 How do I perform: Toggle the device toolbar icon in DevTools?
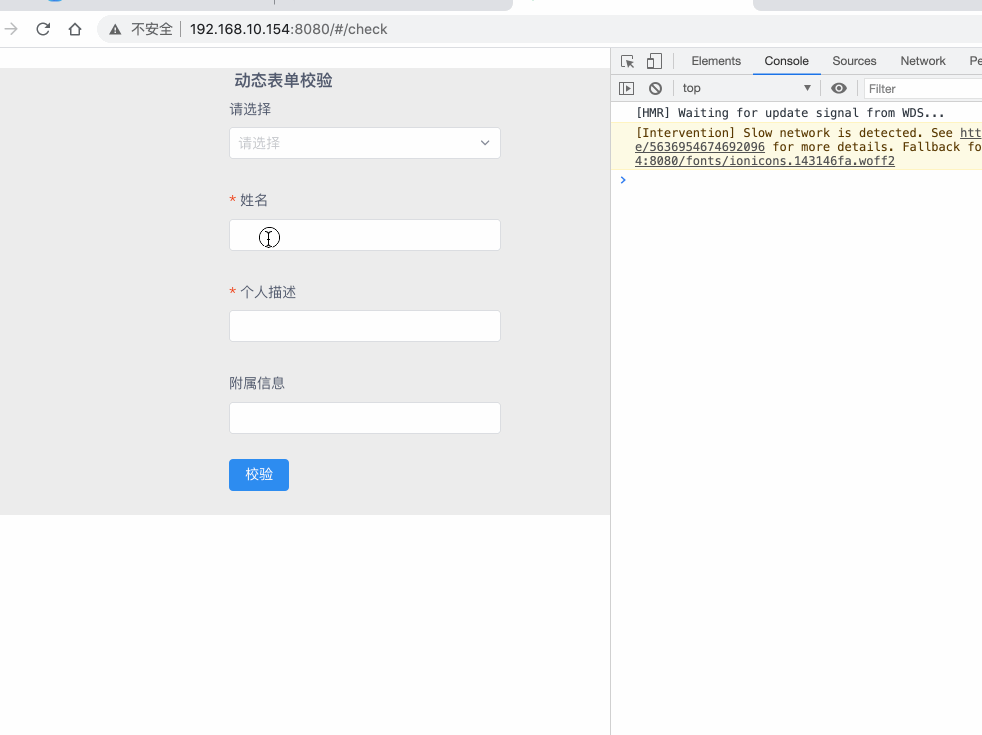654,61
